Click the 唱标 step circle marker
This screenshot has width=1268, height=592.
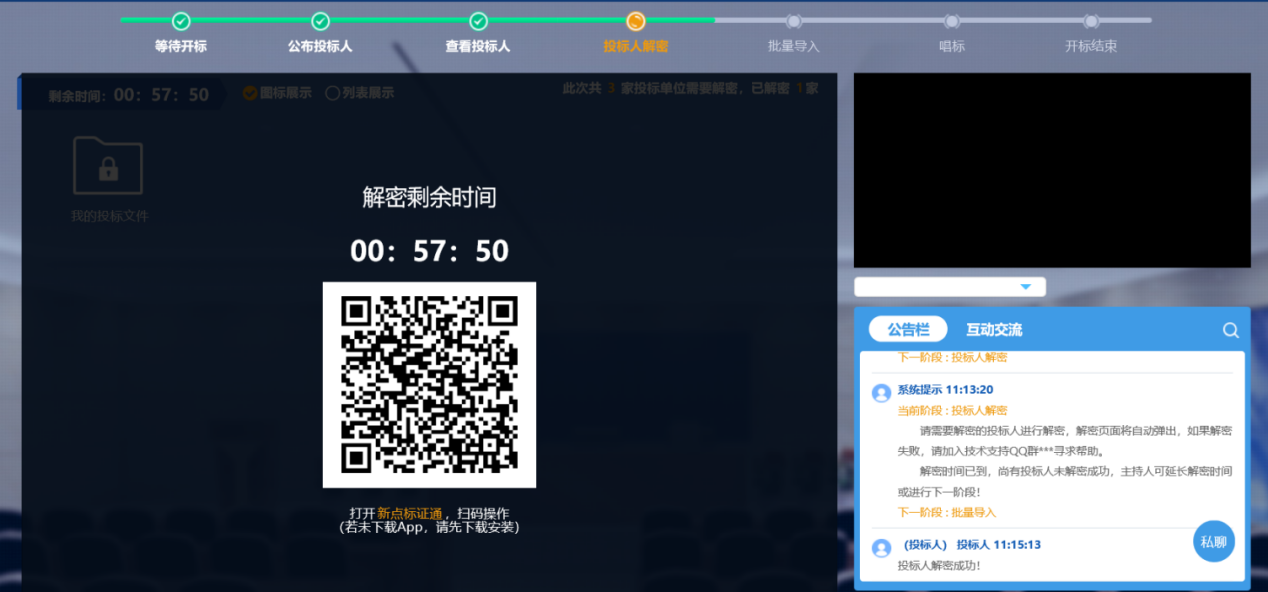952,21
